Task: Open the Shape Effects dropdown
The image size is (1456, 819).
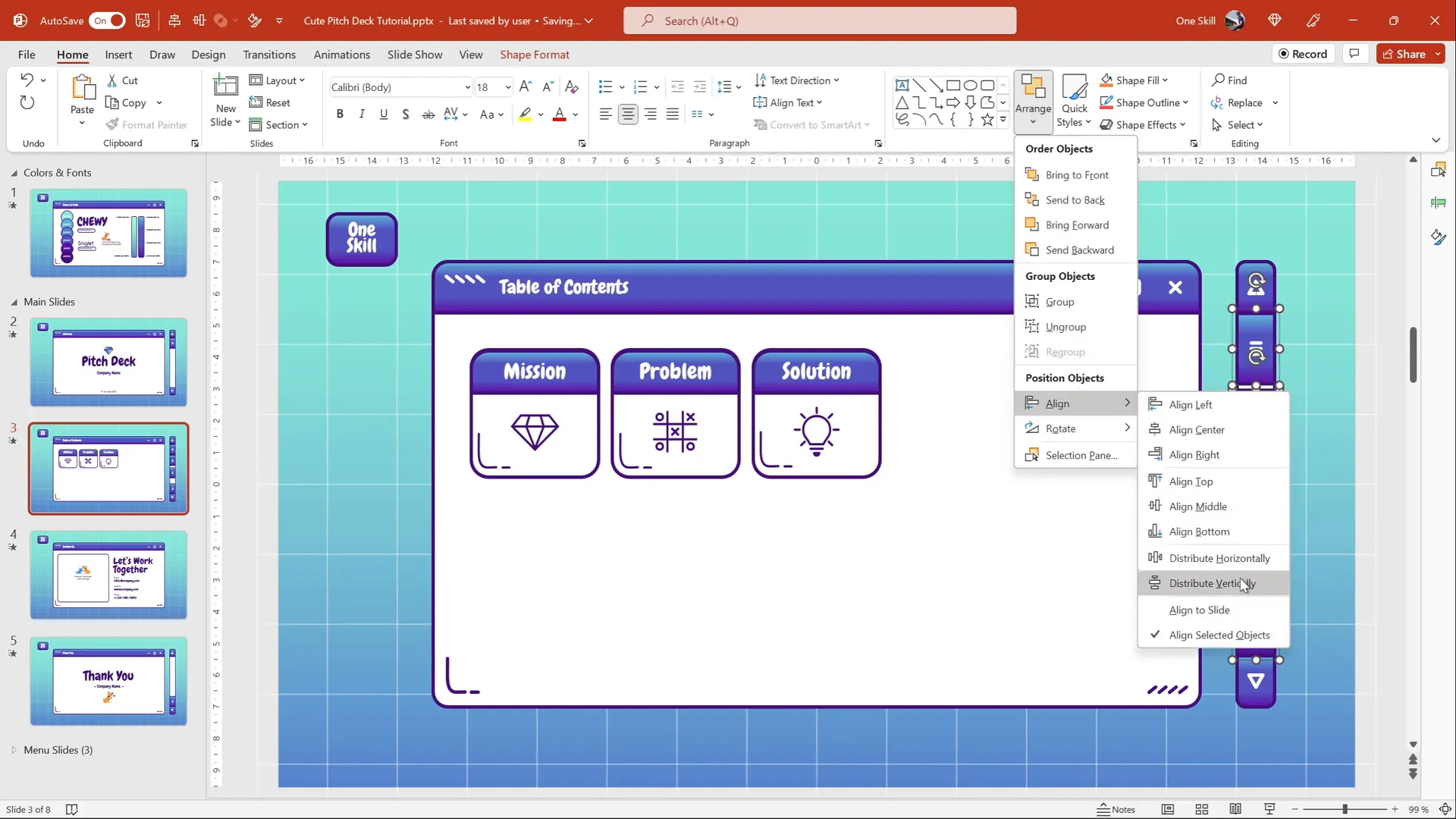Action: 1143,124
